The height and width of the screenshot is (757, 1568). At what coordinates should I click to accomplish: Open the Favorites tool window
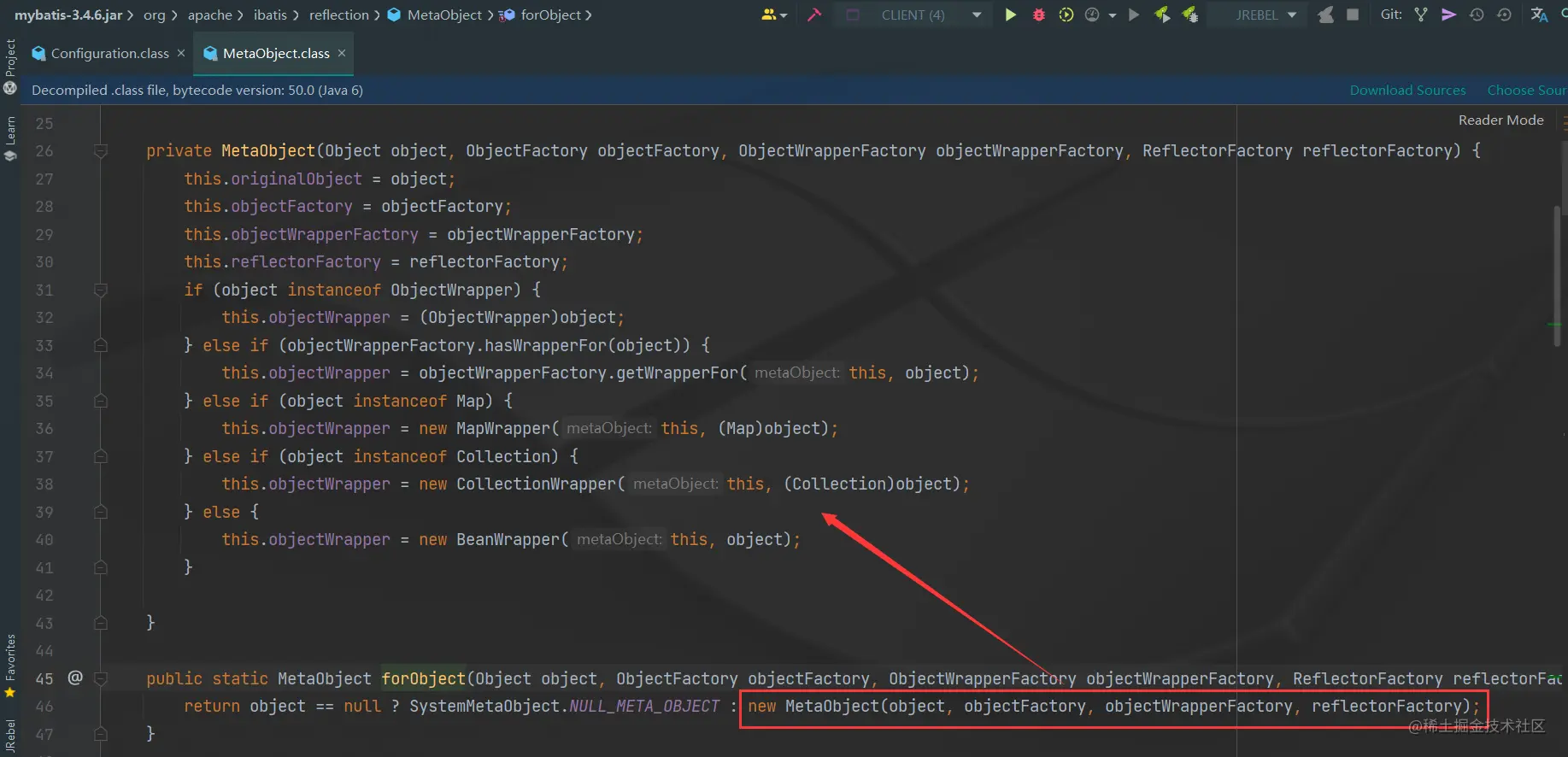(x=10, y=665)
